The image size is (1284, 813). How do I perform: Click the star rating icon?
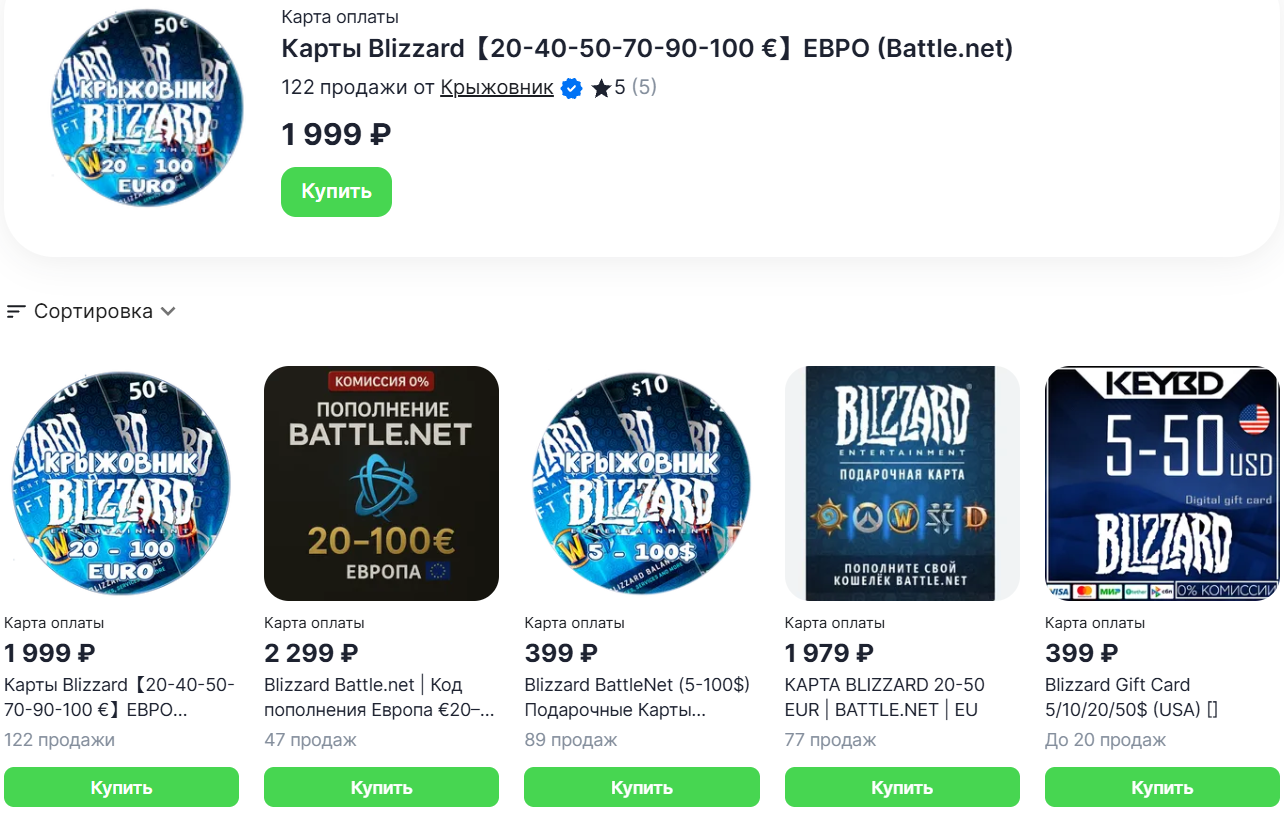point(601,89)
